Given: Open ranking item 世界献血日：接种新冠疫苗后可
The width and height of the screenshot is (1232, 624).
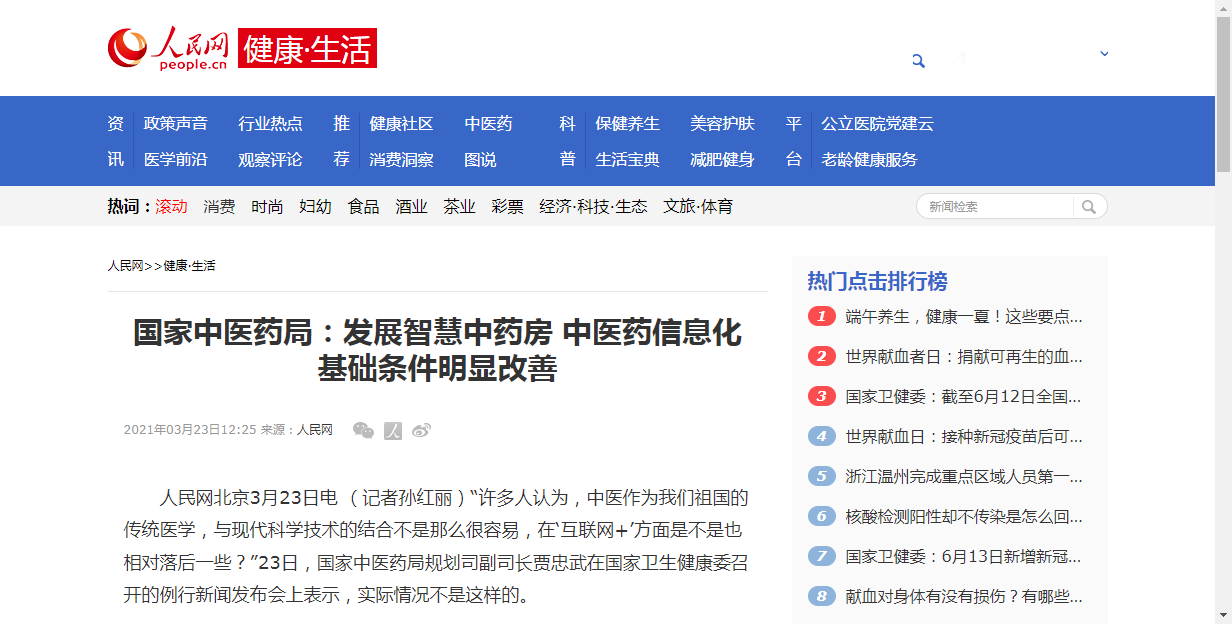Looking at the screenshot, I should pos(964,437).
